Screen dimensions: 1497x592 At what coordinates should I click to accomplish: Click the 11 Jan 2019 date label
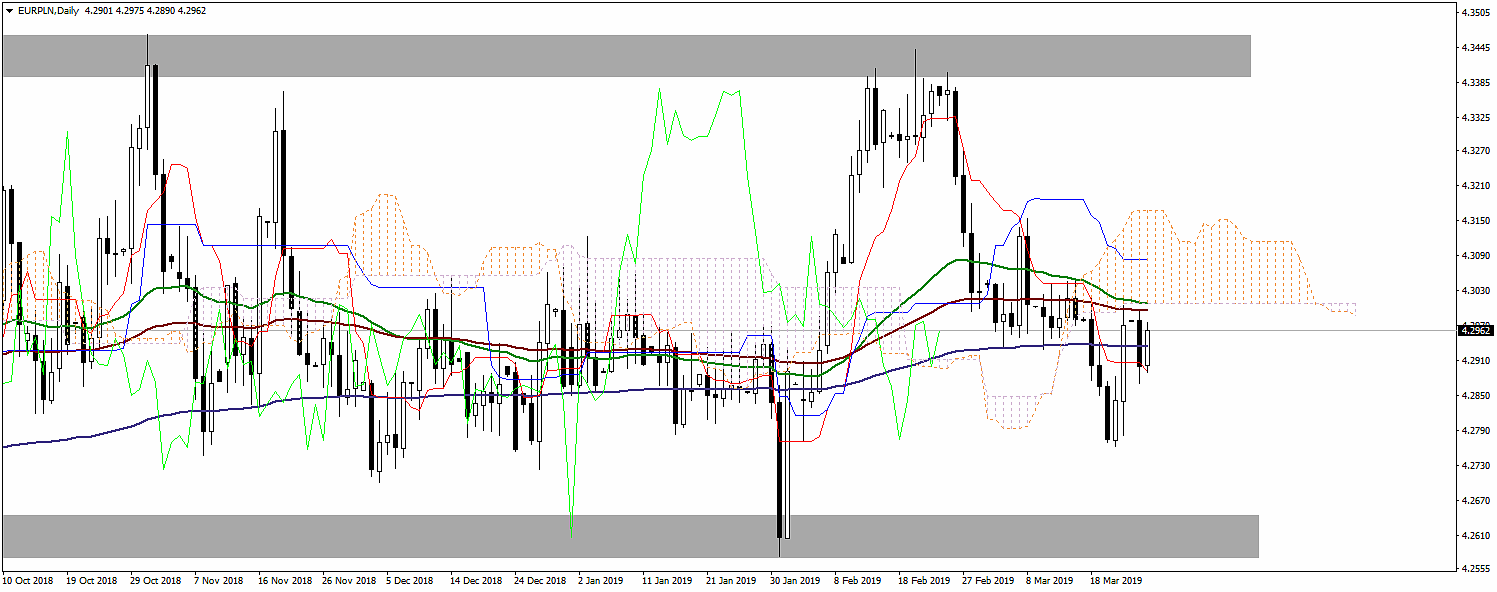(667, 580)
